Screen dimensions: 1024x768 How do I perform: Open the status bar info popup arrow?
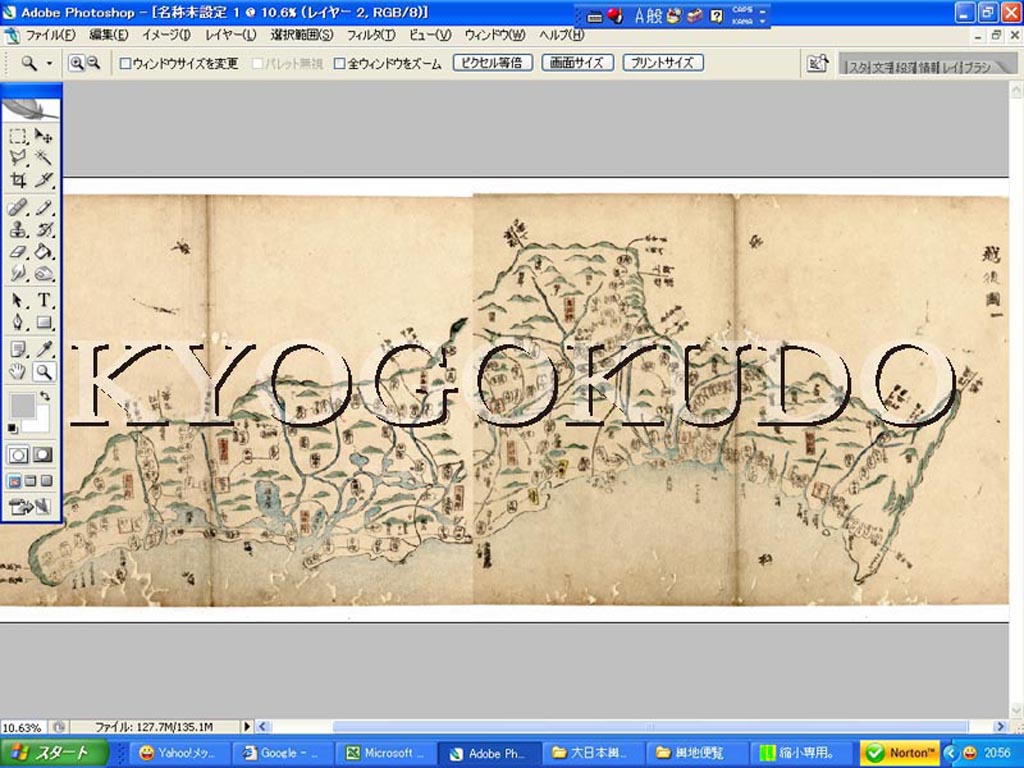[247, 726]
